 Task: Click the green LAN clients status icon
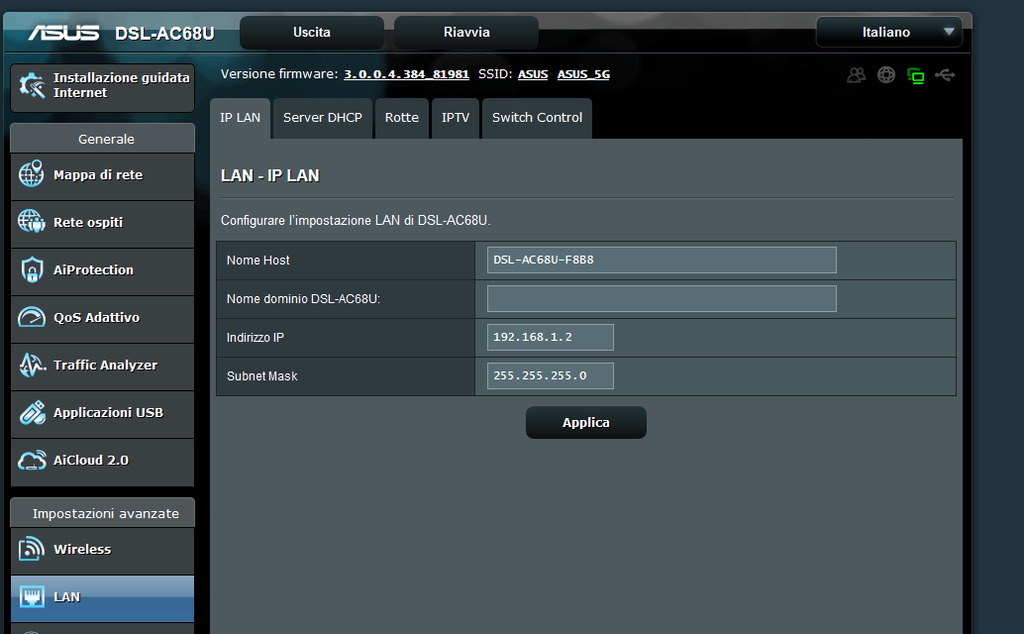(916, 76)
